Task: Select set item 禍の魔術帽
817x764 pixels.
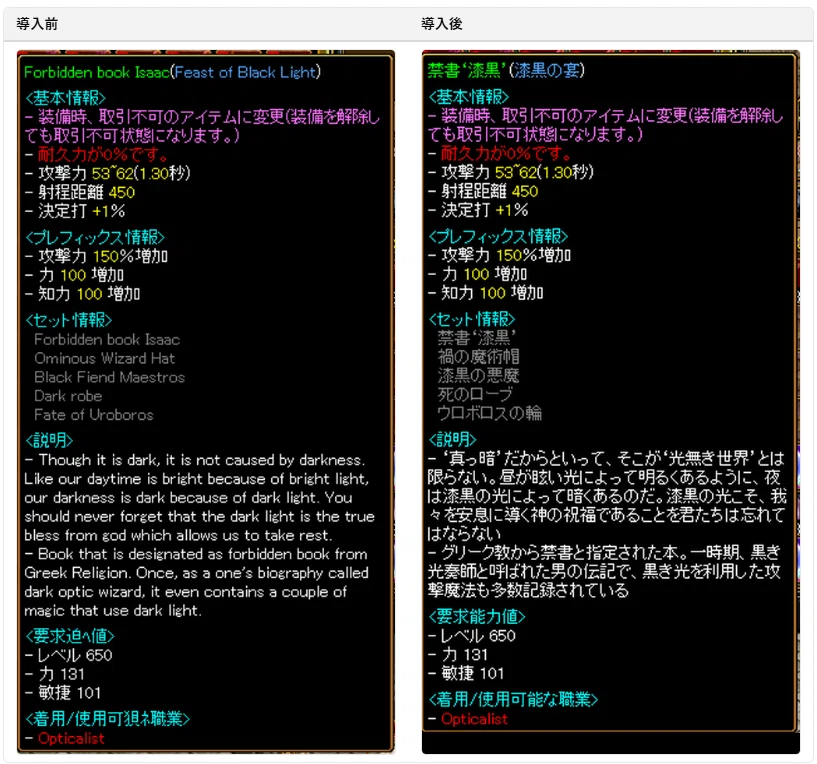Action: [x=478, y=356]
